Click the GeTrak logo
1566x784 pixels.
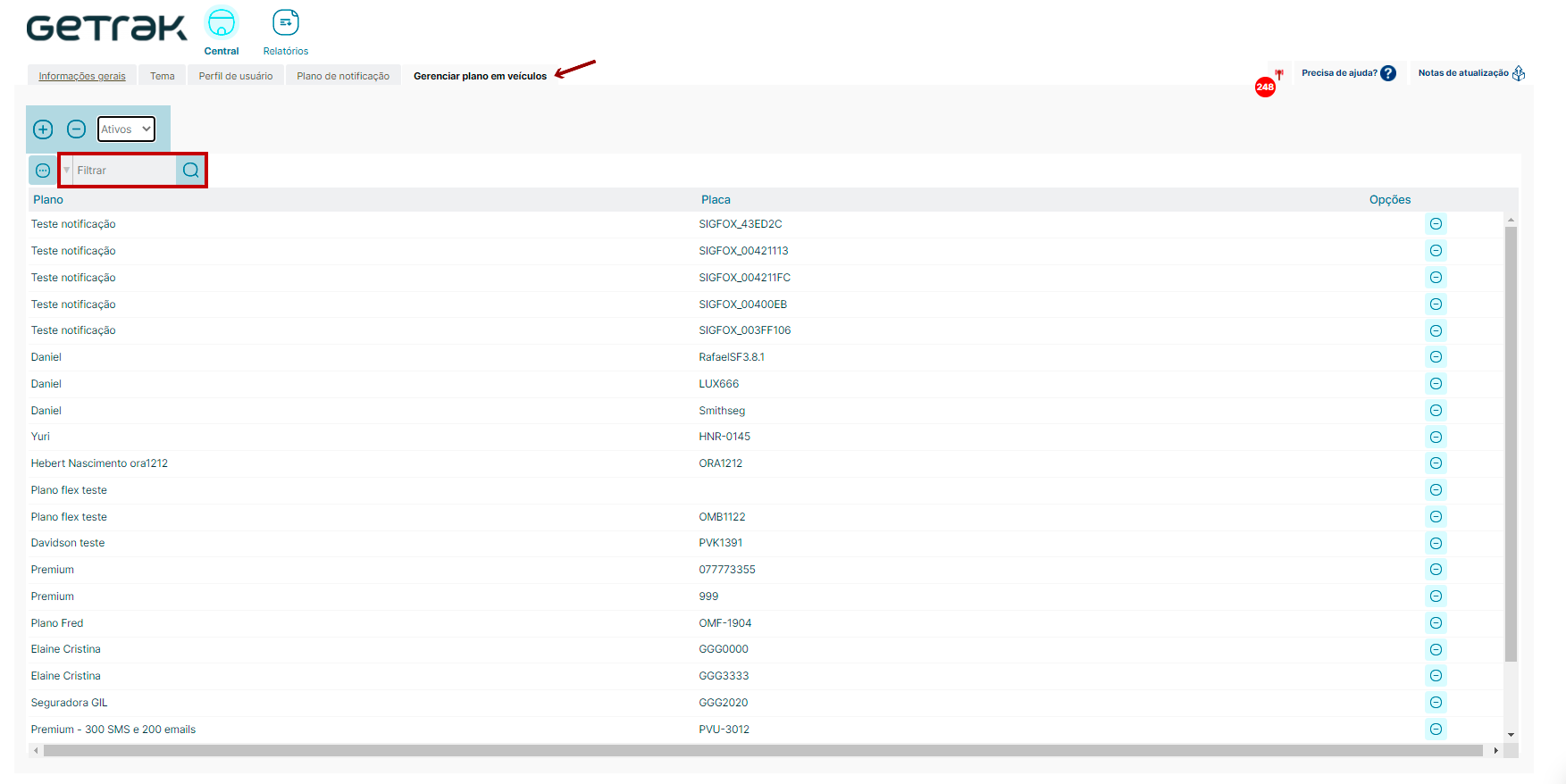[x=107, y=28]
